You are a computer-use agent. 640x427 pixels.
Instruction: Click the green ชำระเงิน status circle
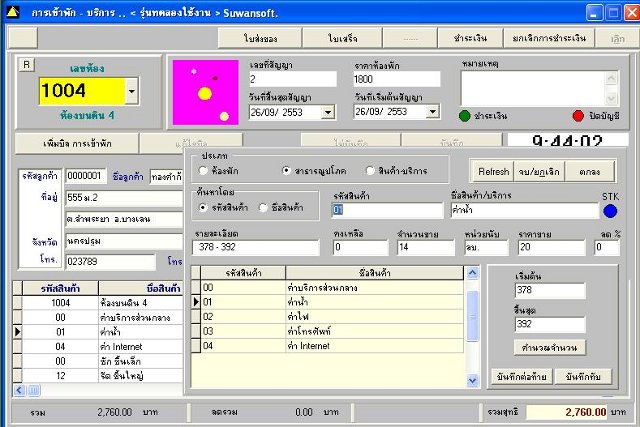(464, 116)
